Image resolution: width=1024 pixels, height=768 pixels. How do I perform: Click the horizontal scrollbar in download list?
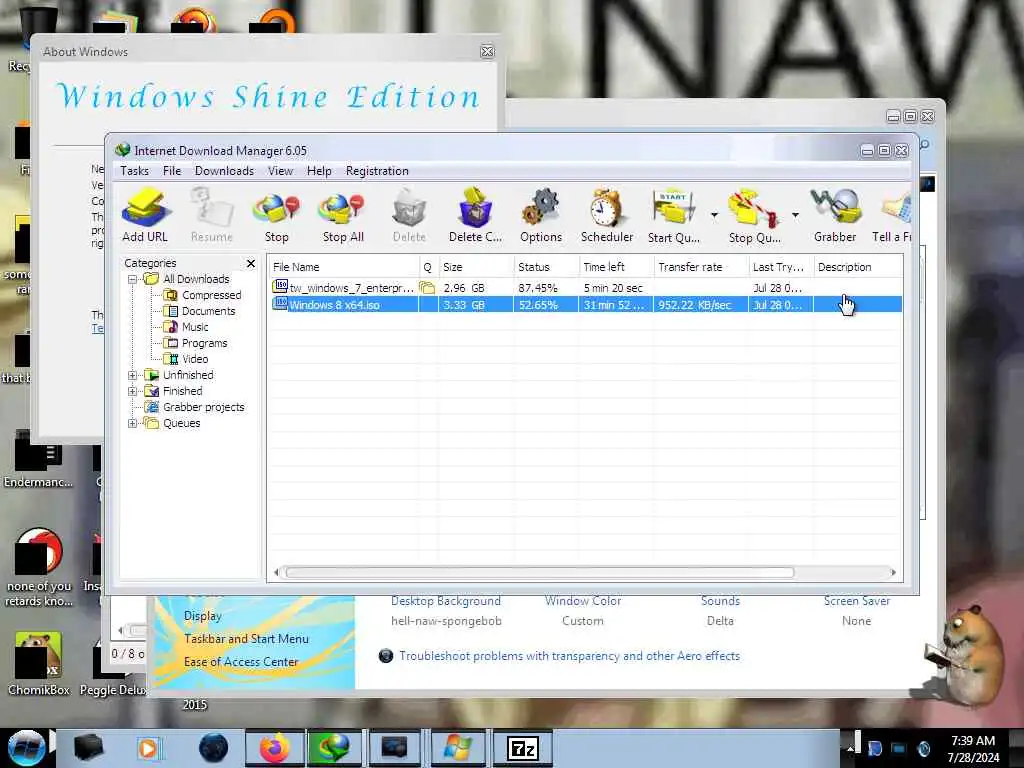(539, 573)
